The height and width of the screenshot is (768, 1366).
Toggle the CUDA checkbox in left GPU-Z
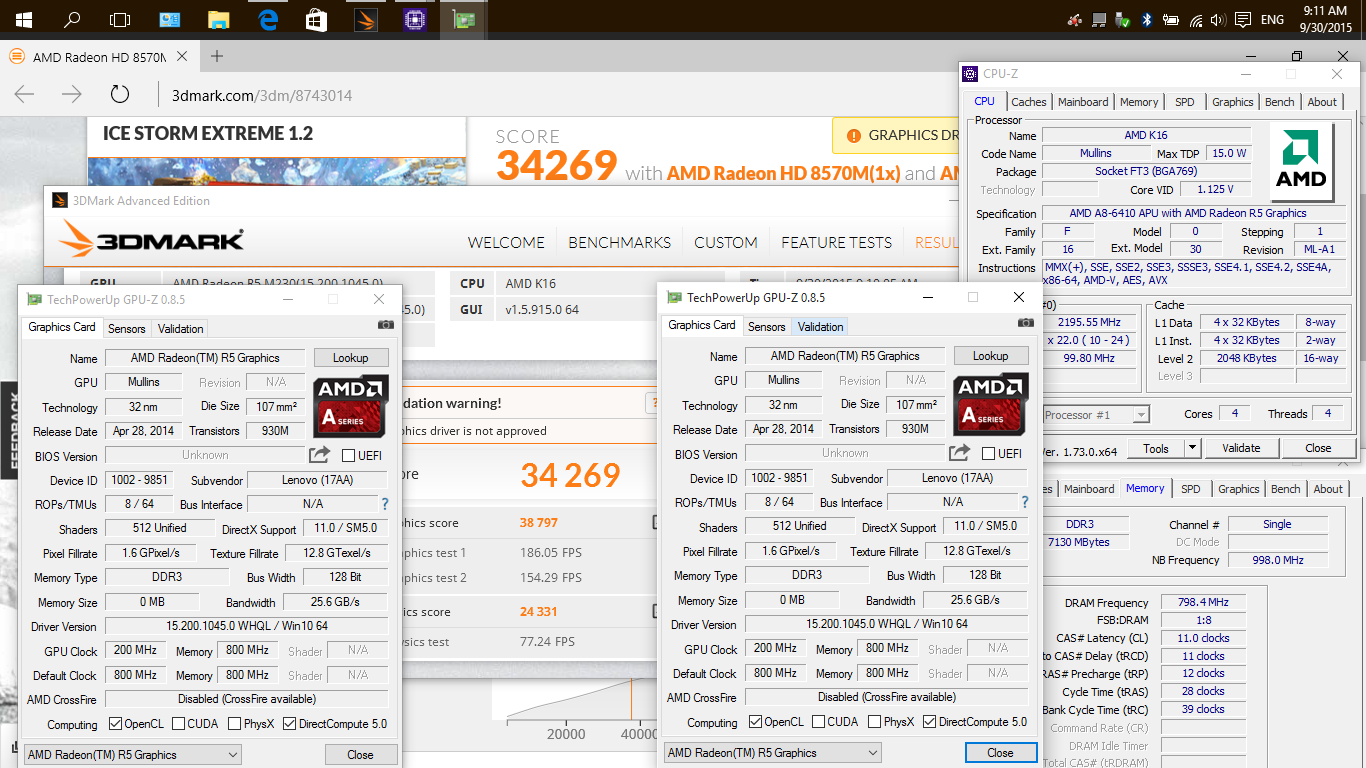click(x=179, y=724)
